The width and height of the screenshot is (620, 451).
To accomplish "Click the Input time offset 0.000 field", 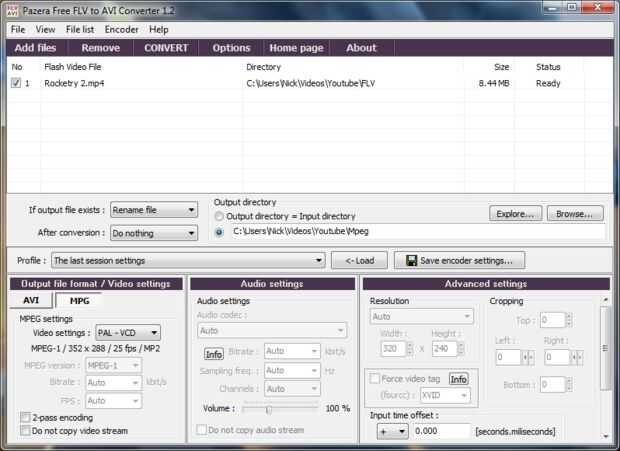I will click(442, 431).
